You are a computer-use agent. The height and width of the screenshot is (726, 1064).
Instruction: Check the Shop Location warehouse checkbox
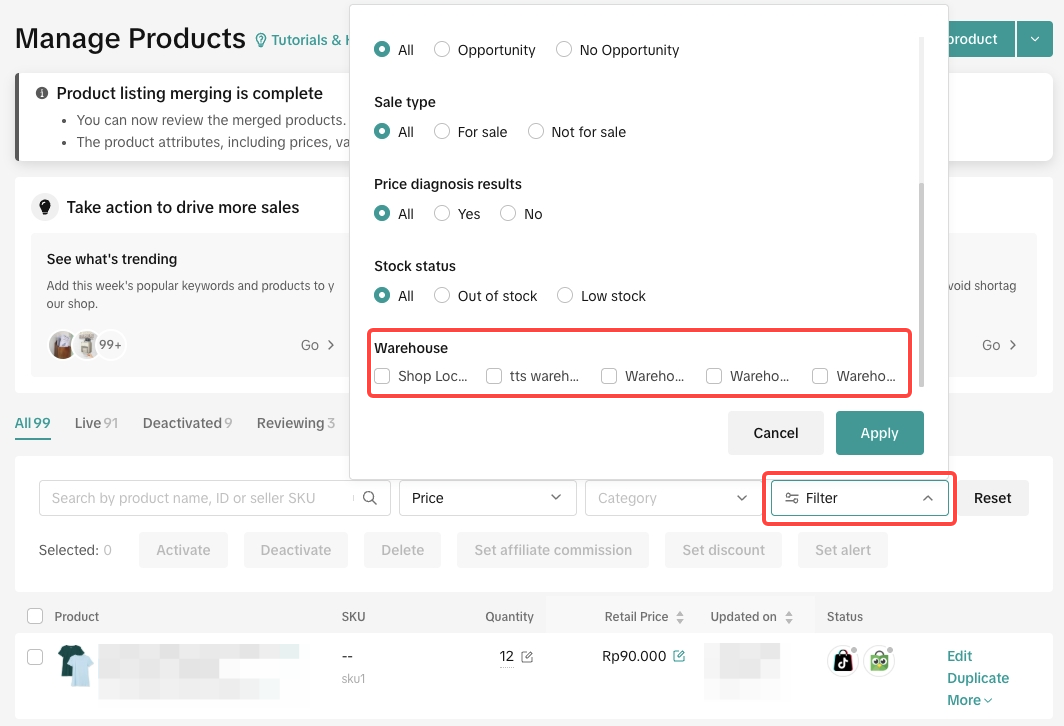pos(382,376)
